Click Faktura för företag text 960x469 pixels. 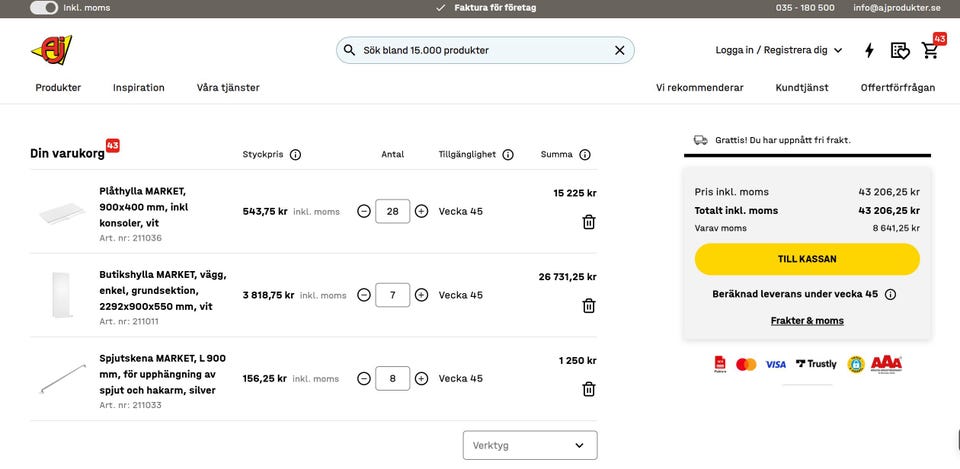coord(495,8)
